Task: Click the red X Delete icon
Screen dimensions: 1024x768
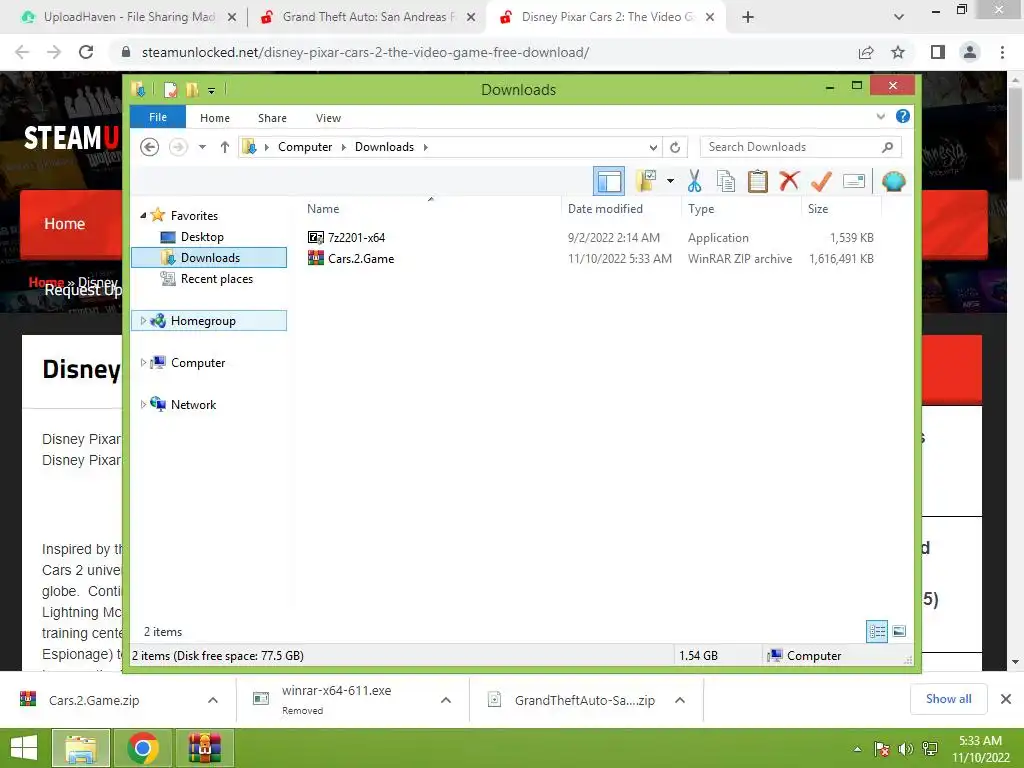Action: pos(789,180)
